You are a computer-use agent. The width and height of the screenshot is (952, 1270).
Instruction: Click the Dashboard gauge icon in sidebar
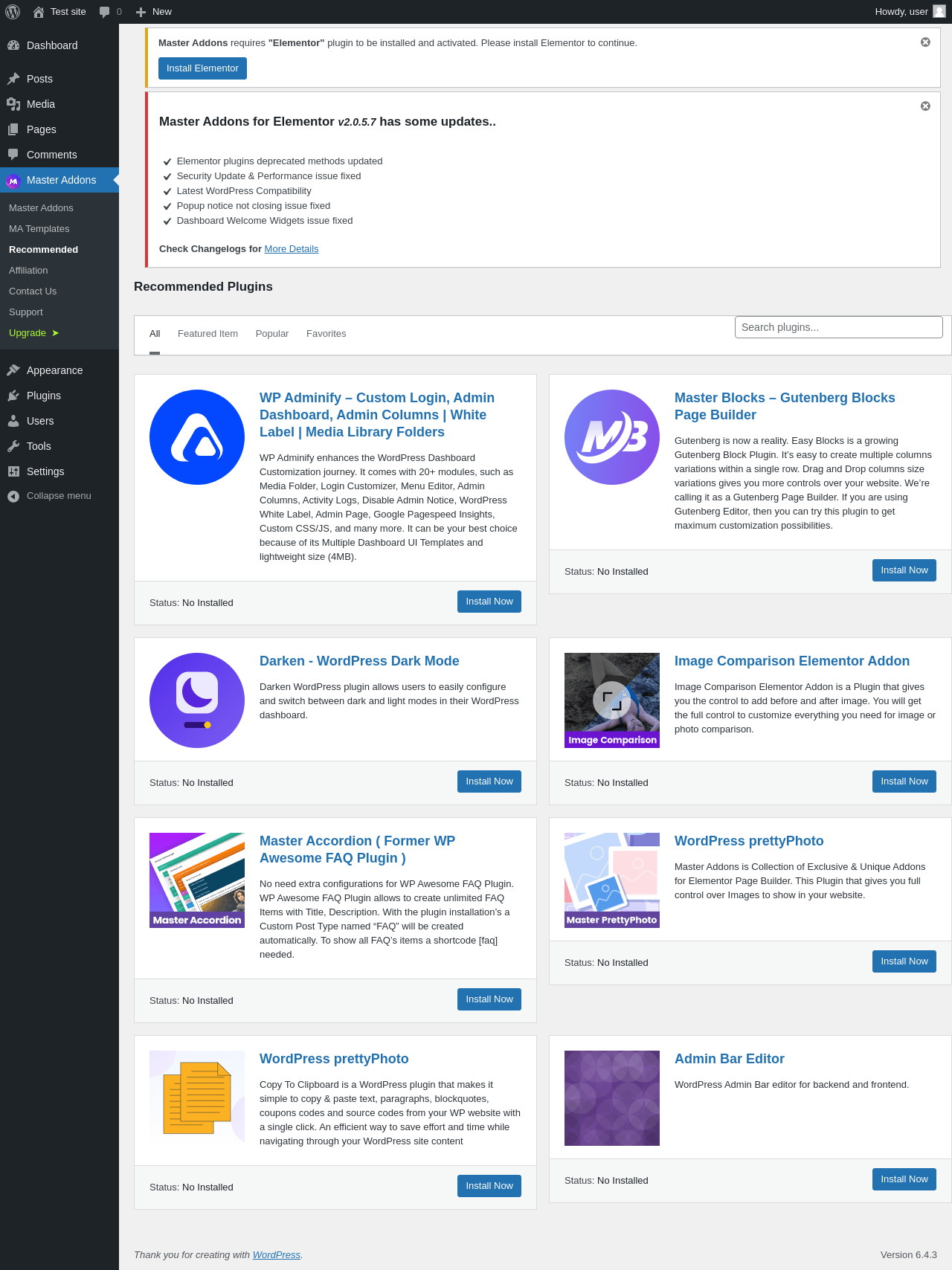coord(13,45)
